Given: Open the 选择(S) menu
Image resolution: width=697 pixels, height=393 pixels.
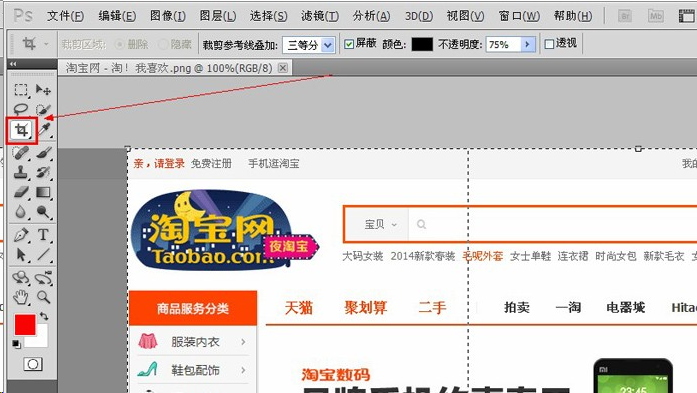Looking at the screenshot, I should pos(268,16).
